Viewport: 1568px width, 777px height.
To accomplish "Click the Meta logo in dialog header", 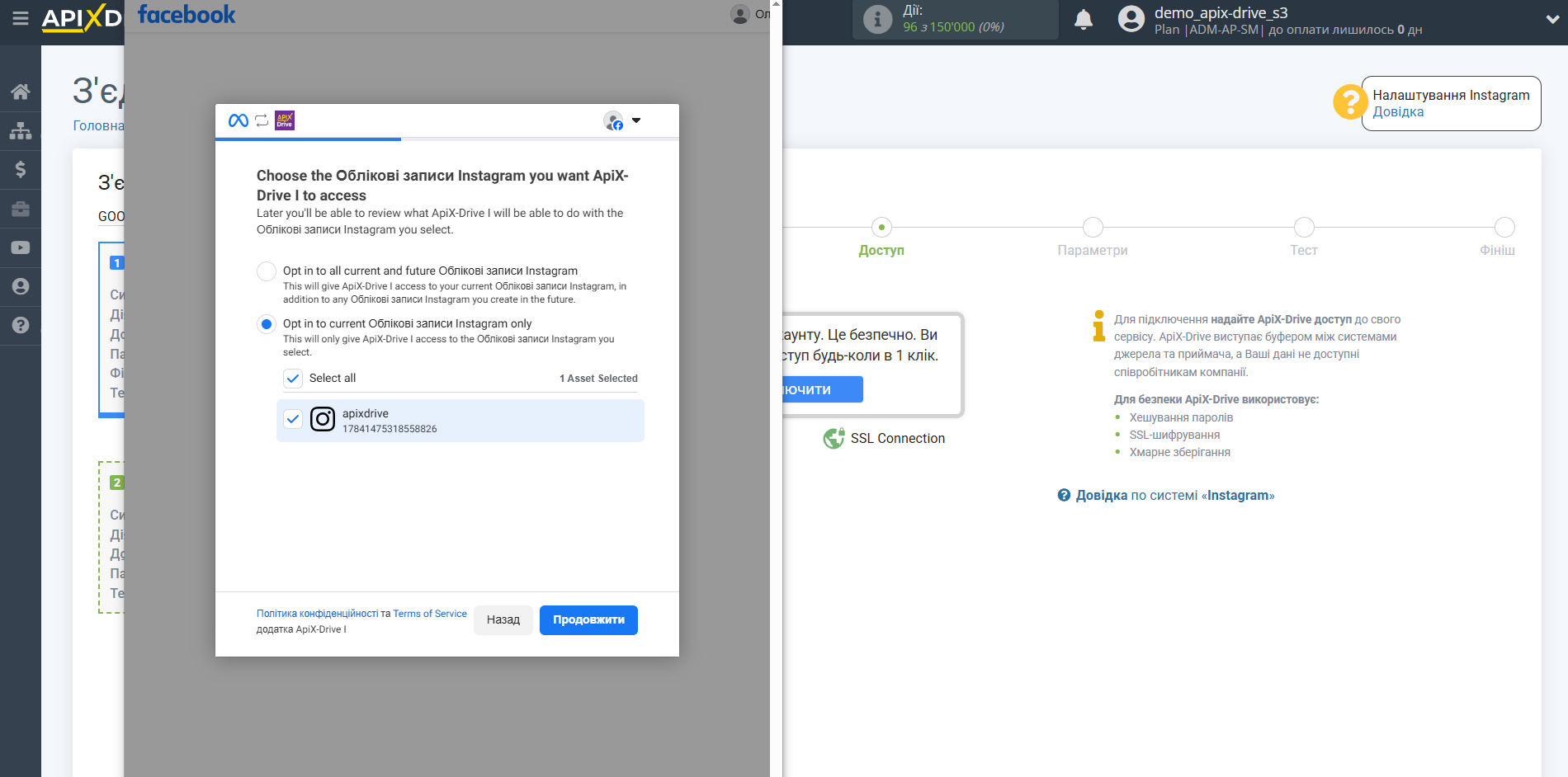I will (x=239, y=120).
